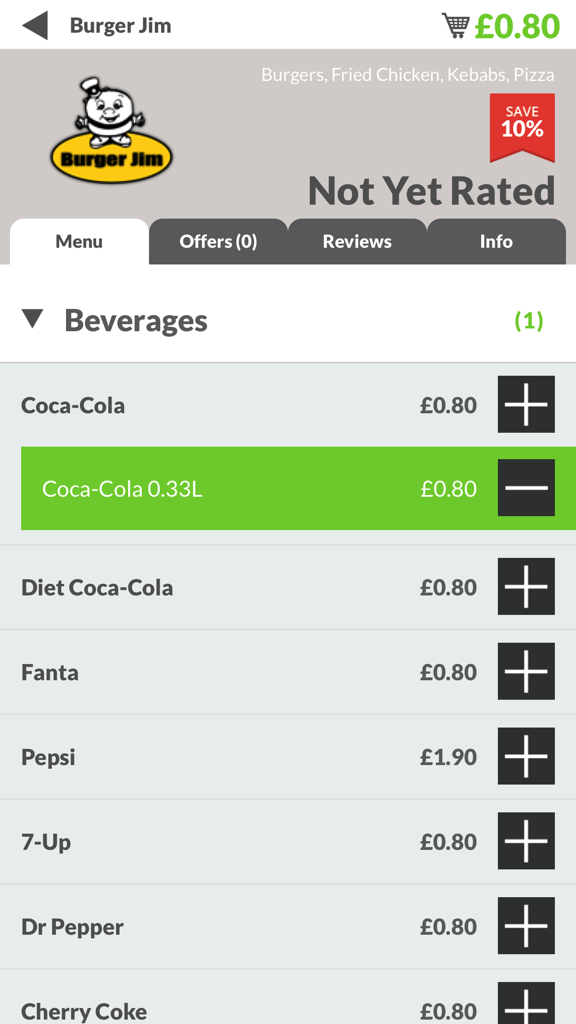Open the Reviews tab
The image size is (576, 1024).
coord(357,241)
